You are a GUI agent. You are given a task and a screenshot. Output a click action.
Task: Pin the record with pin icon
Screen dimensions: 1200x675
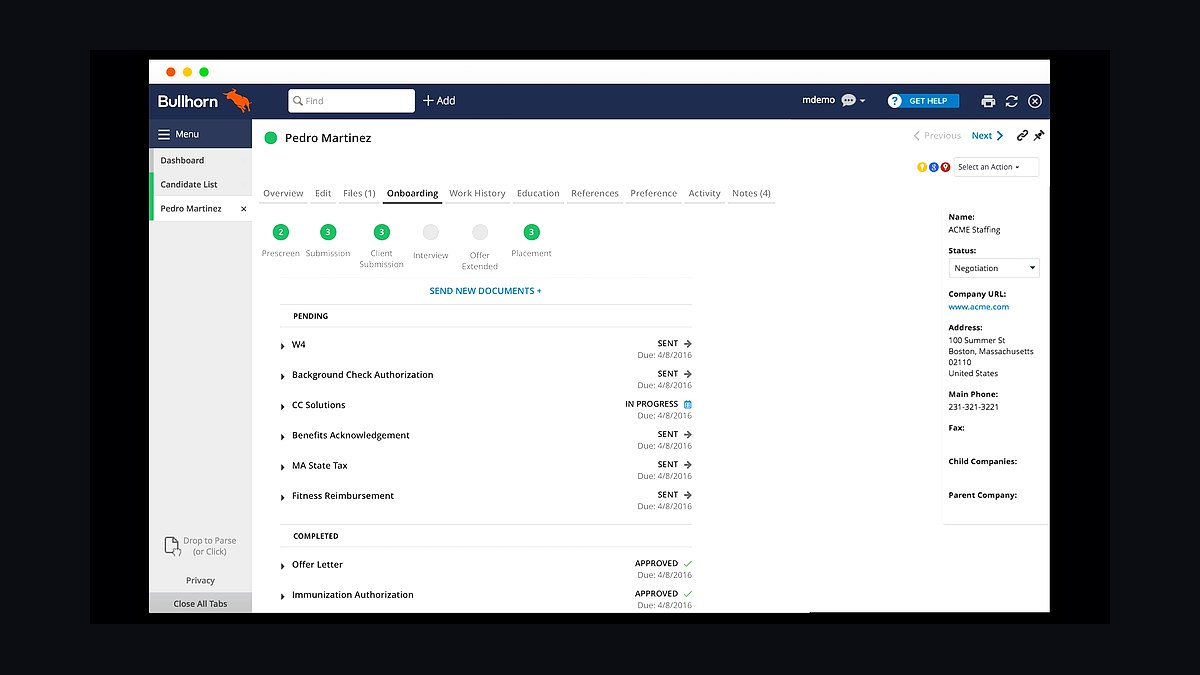tap(1038, 136)
